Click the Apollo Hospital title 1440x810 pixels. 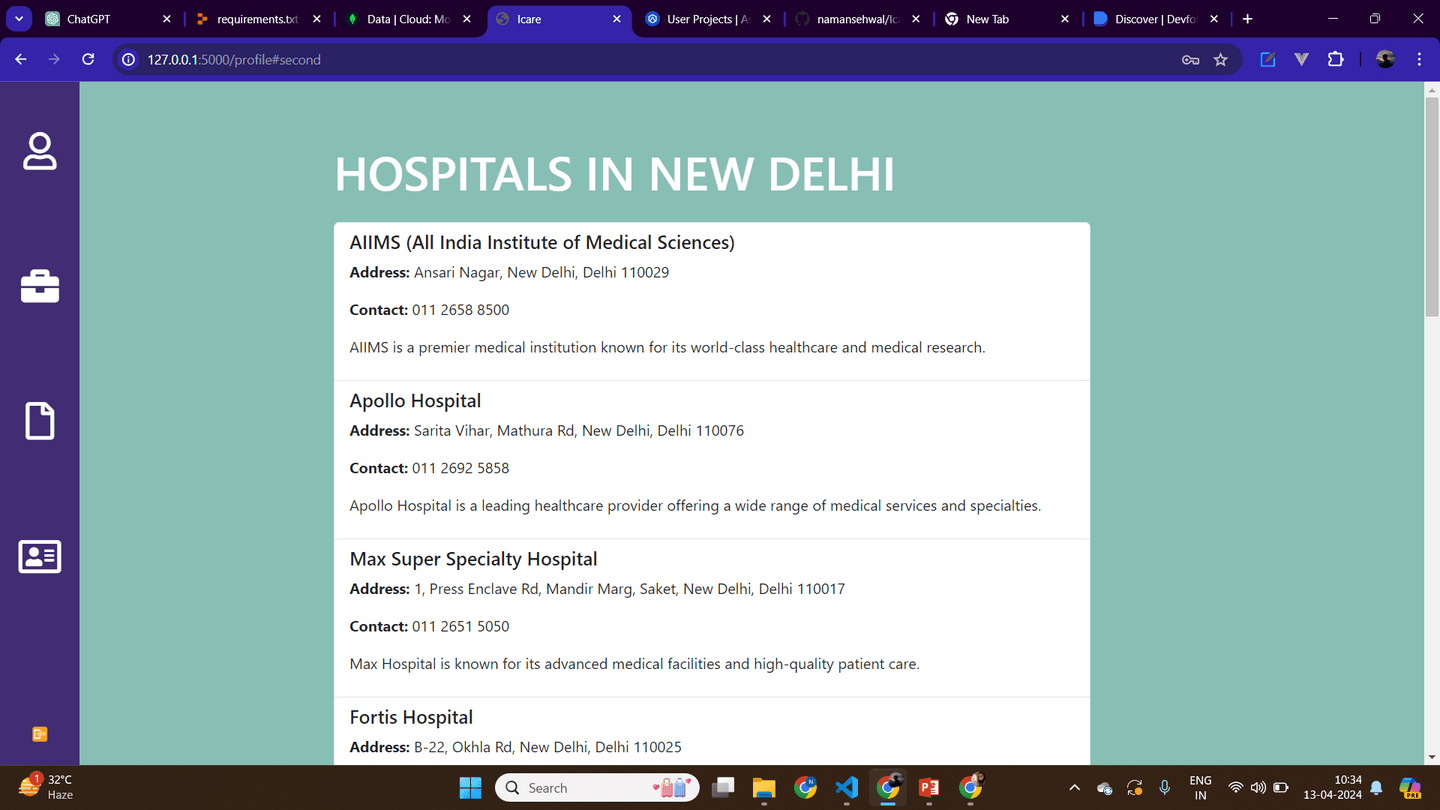tap(415, 401)
